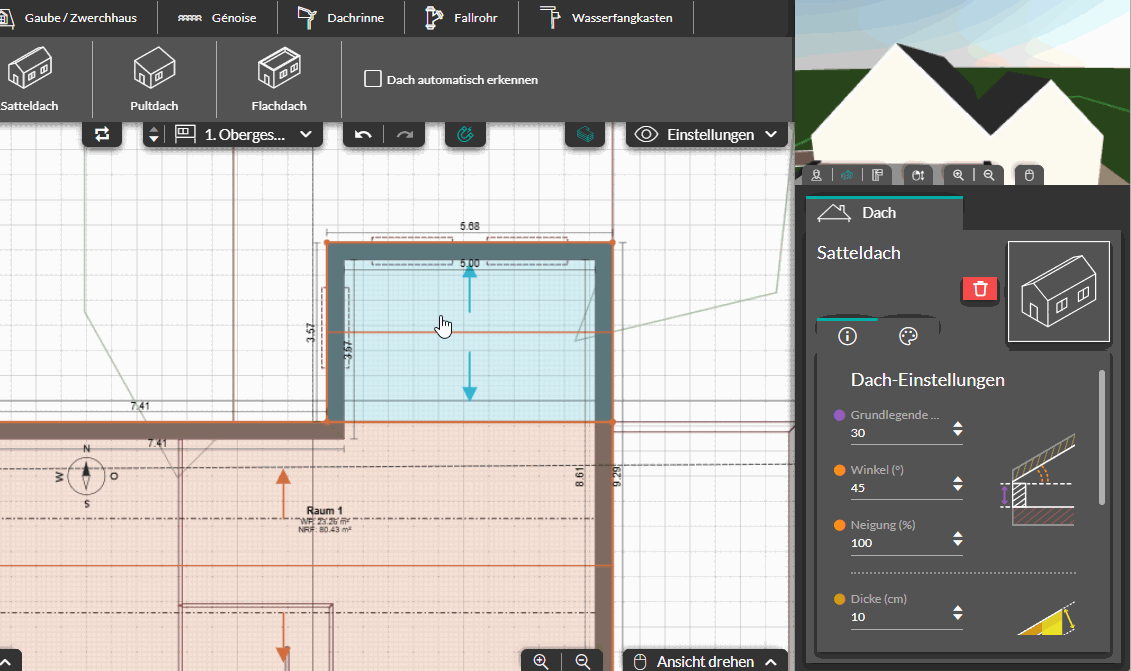Switch 3D preview to house view
1131x671 pixels.
pos(847,175)
